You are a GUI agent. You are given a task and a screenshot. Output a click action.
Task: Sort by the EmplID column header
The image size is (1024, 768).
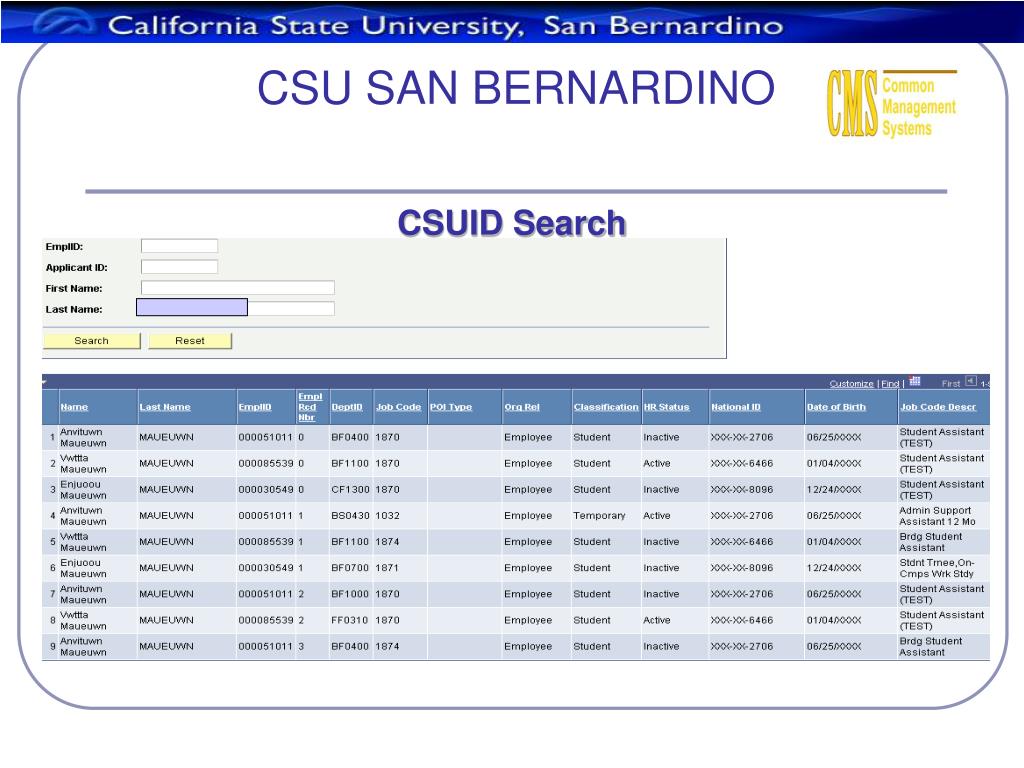pos(255,407)
